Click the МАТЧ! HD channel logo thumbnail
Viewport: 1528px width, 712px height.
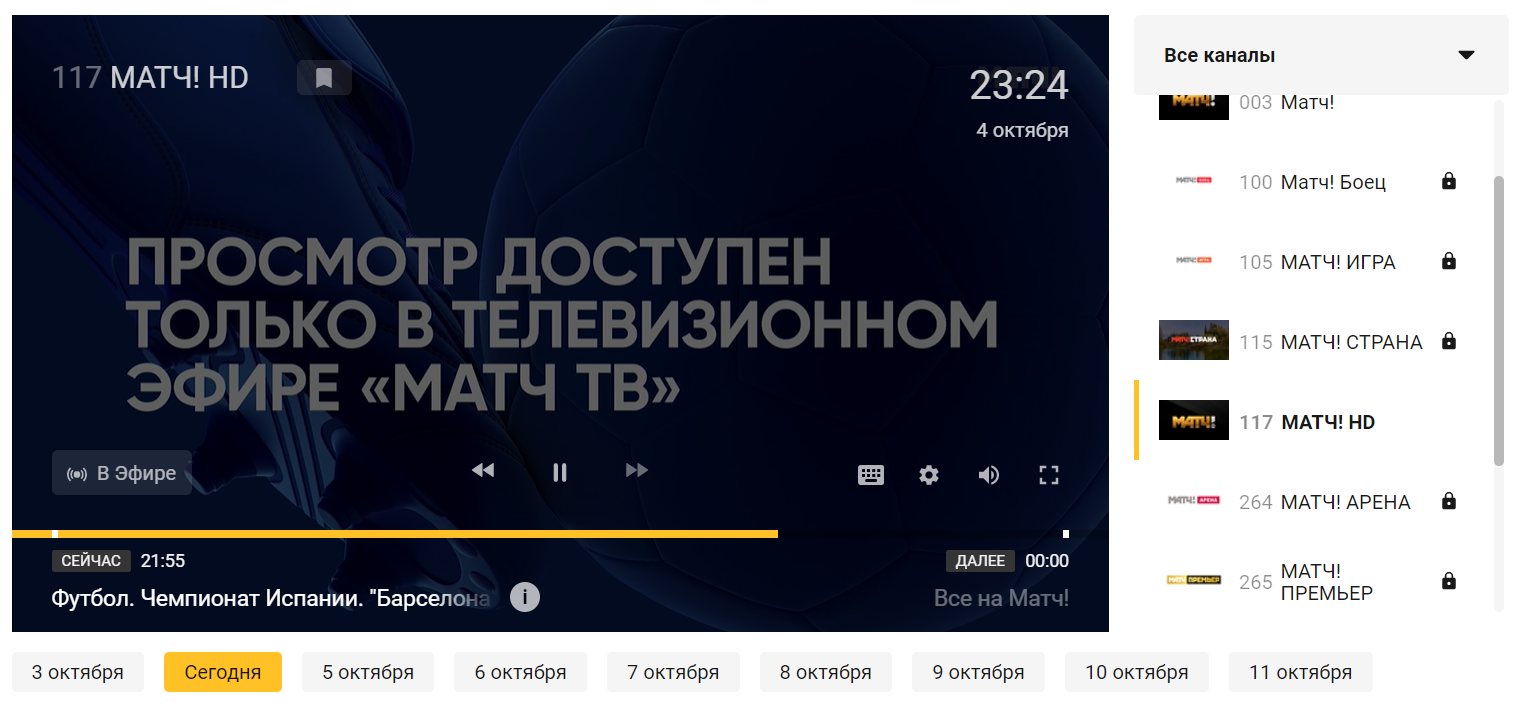1194,420
